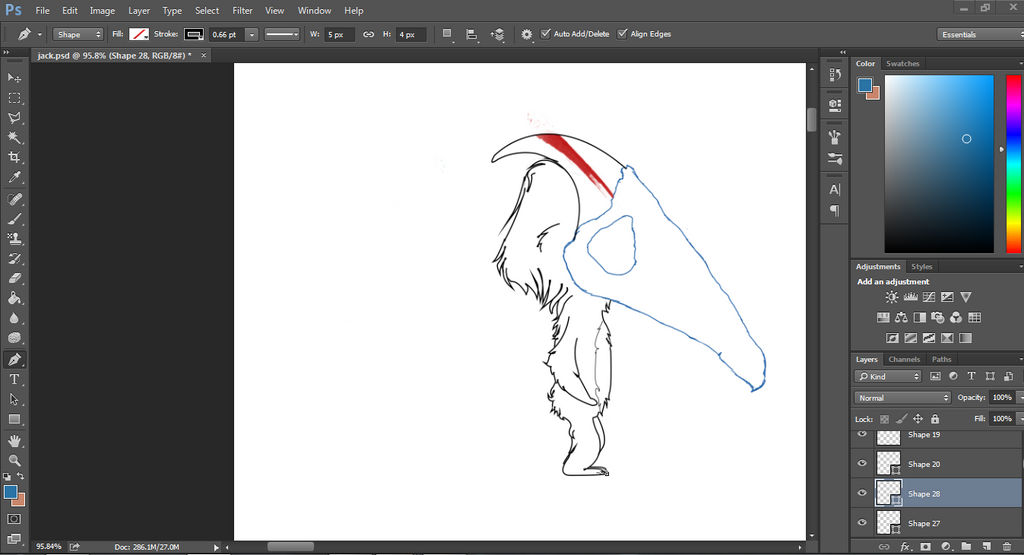Open the pen options gear menu
Screen dimensions: 1024x555
526,34
